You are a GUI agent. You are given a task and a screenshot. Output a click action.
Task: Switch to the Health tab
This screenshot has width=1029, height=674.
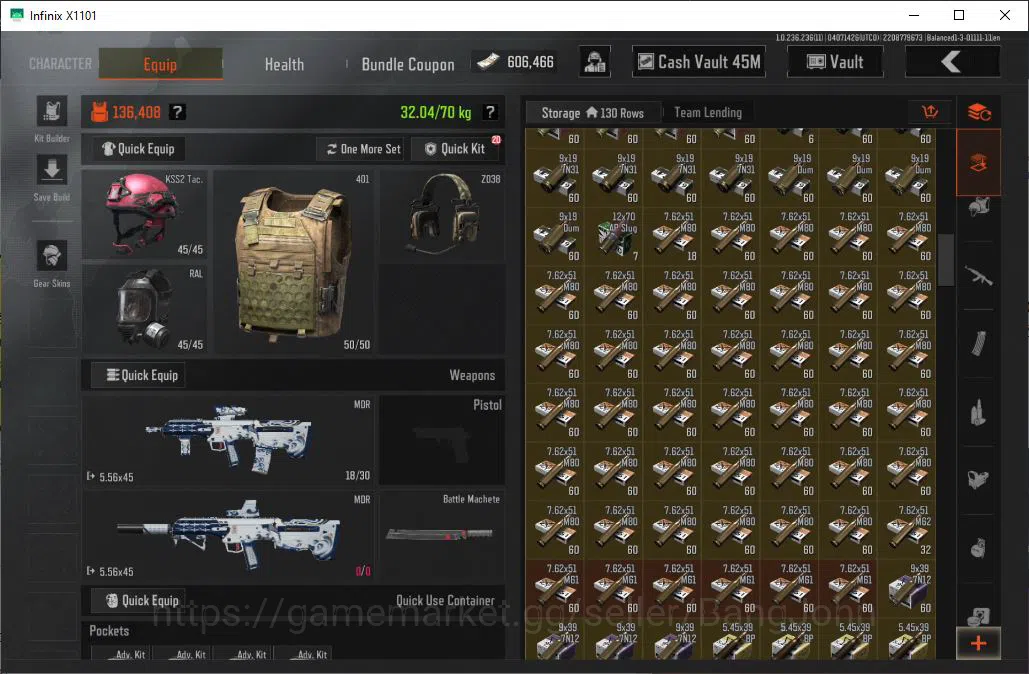[x=284, y=64]
